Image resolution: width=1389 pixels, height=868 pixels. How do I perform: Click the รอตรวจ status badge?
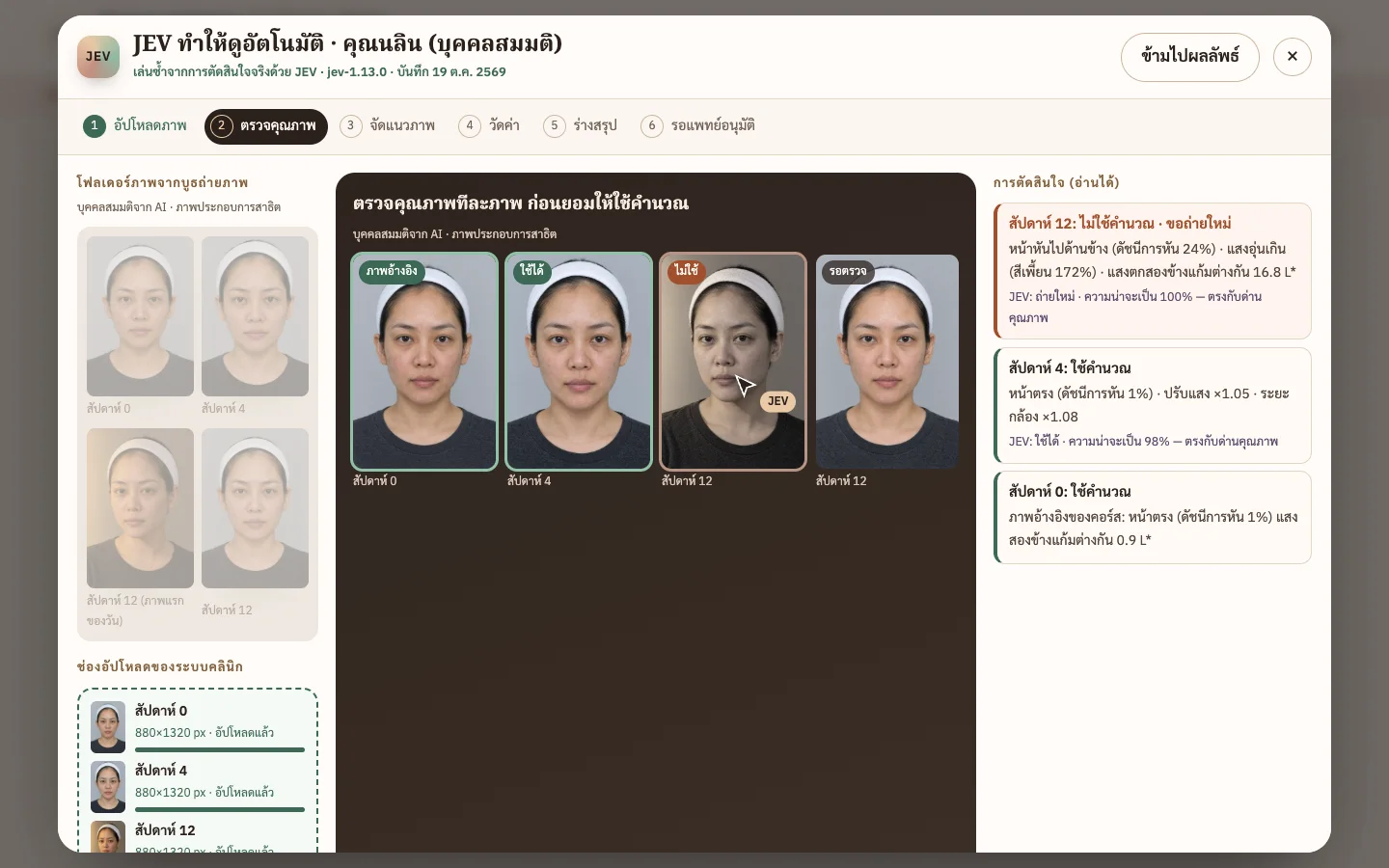click(848, 272)
